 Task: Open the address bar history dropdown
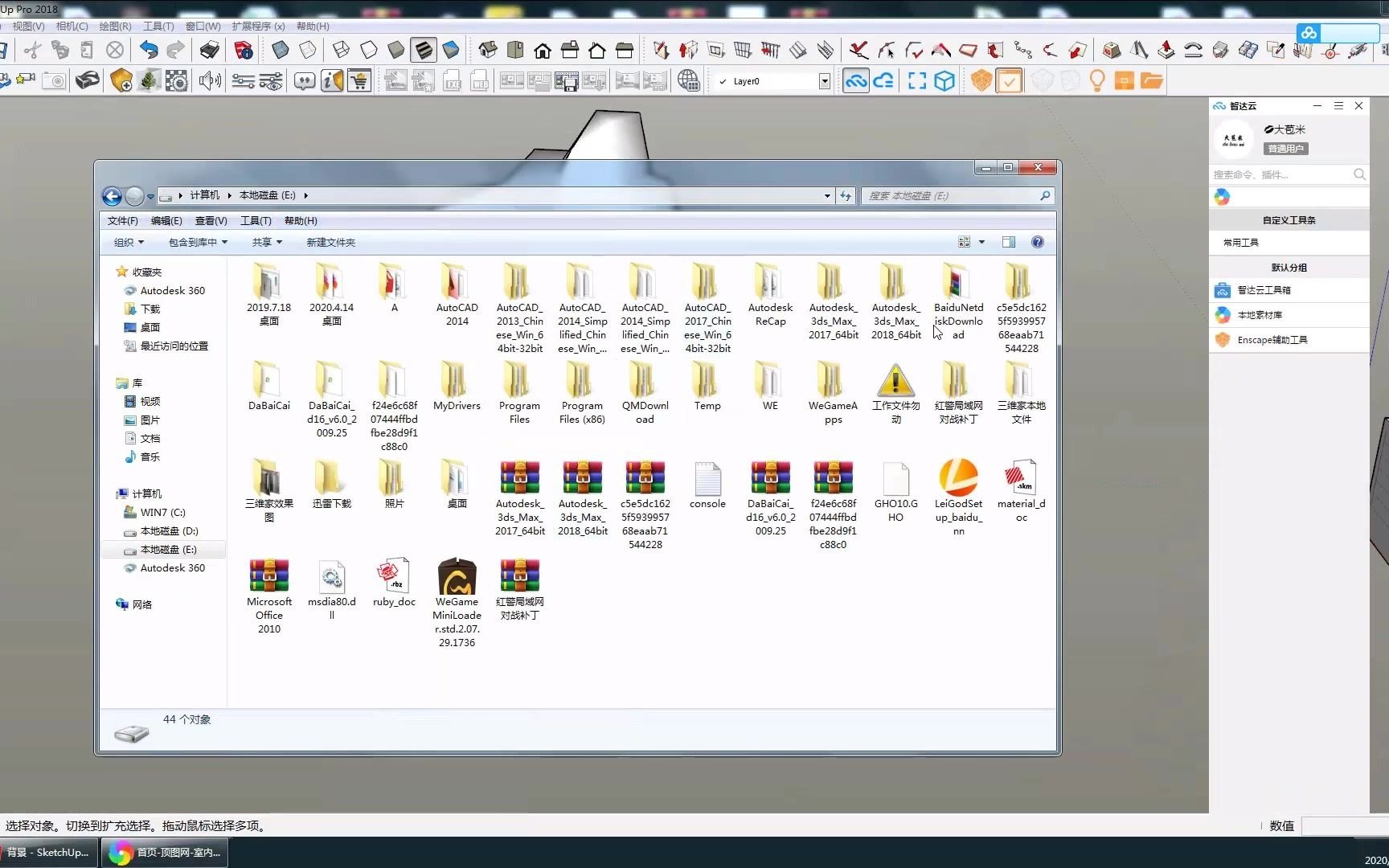[827, 195]
